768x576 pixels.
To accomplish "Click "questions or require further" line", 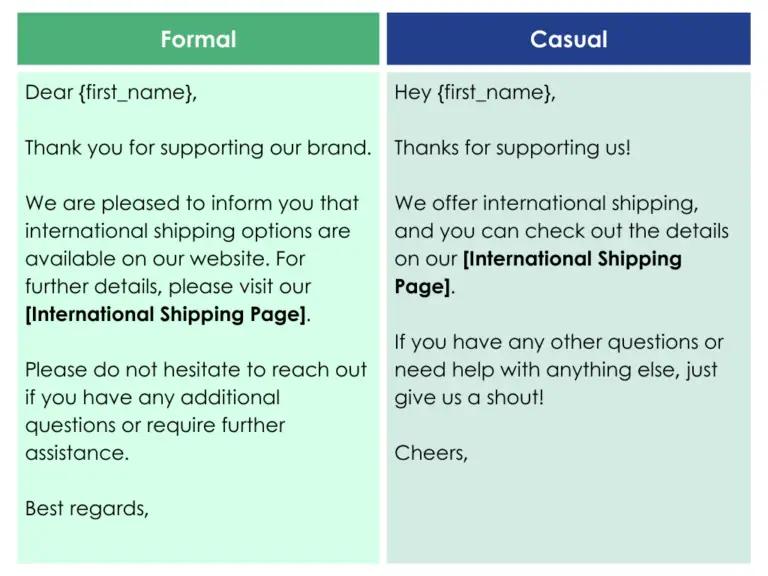I will click(x=155, y=425).
